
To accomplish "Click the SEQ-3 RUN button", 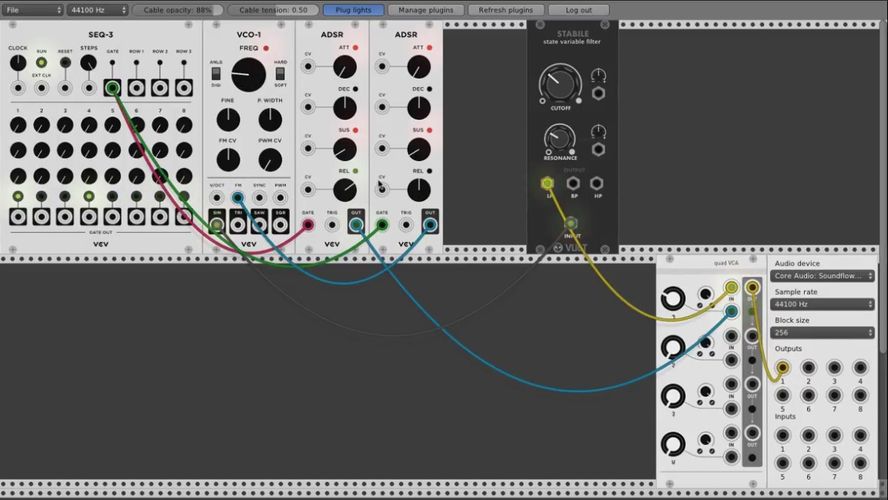I will 42,62.
